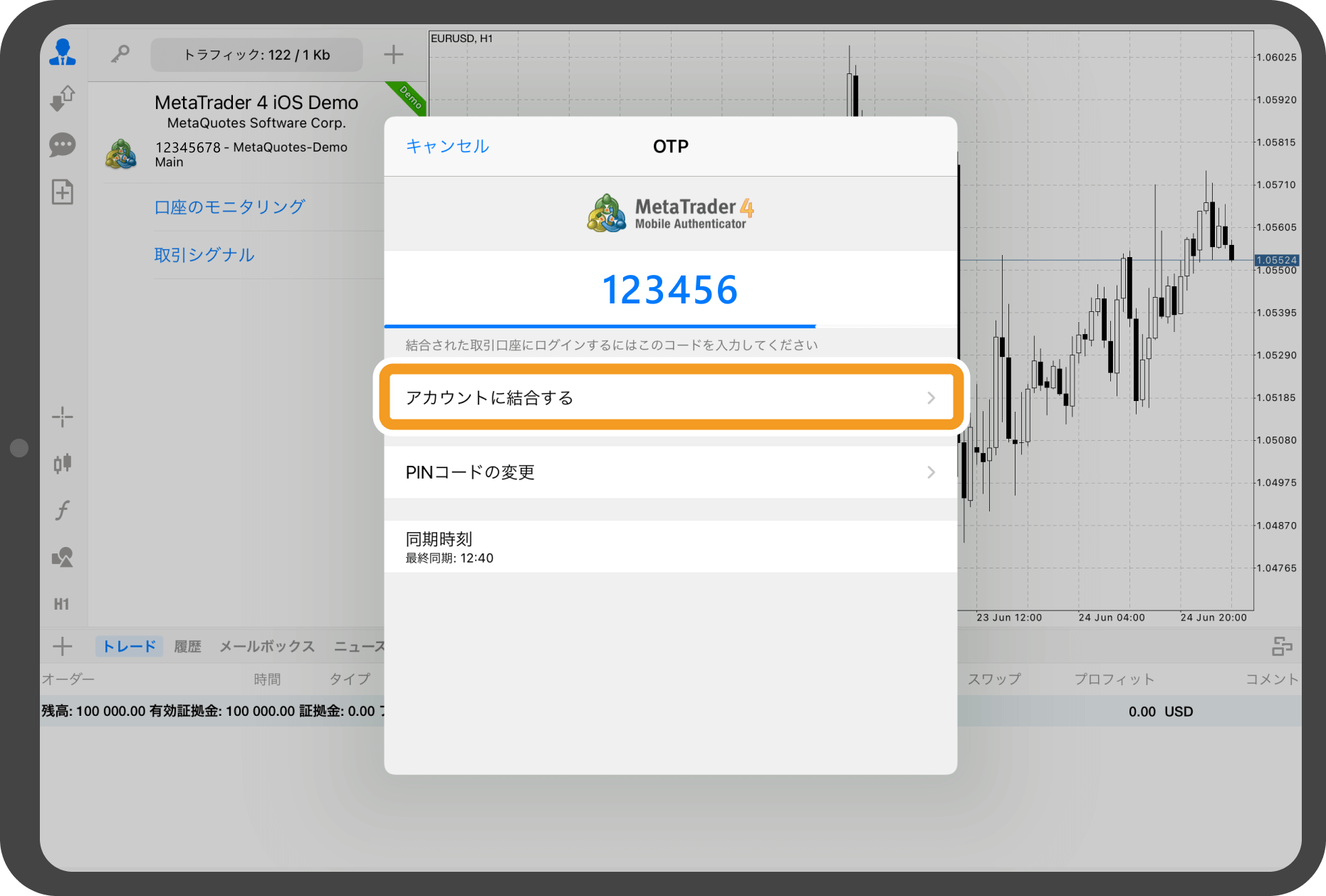Expand the chevron on the PINコードの変更 row
Screen dimensions: 1326x896
click(x=931, y=472)
